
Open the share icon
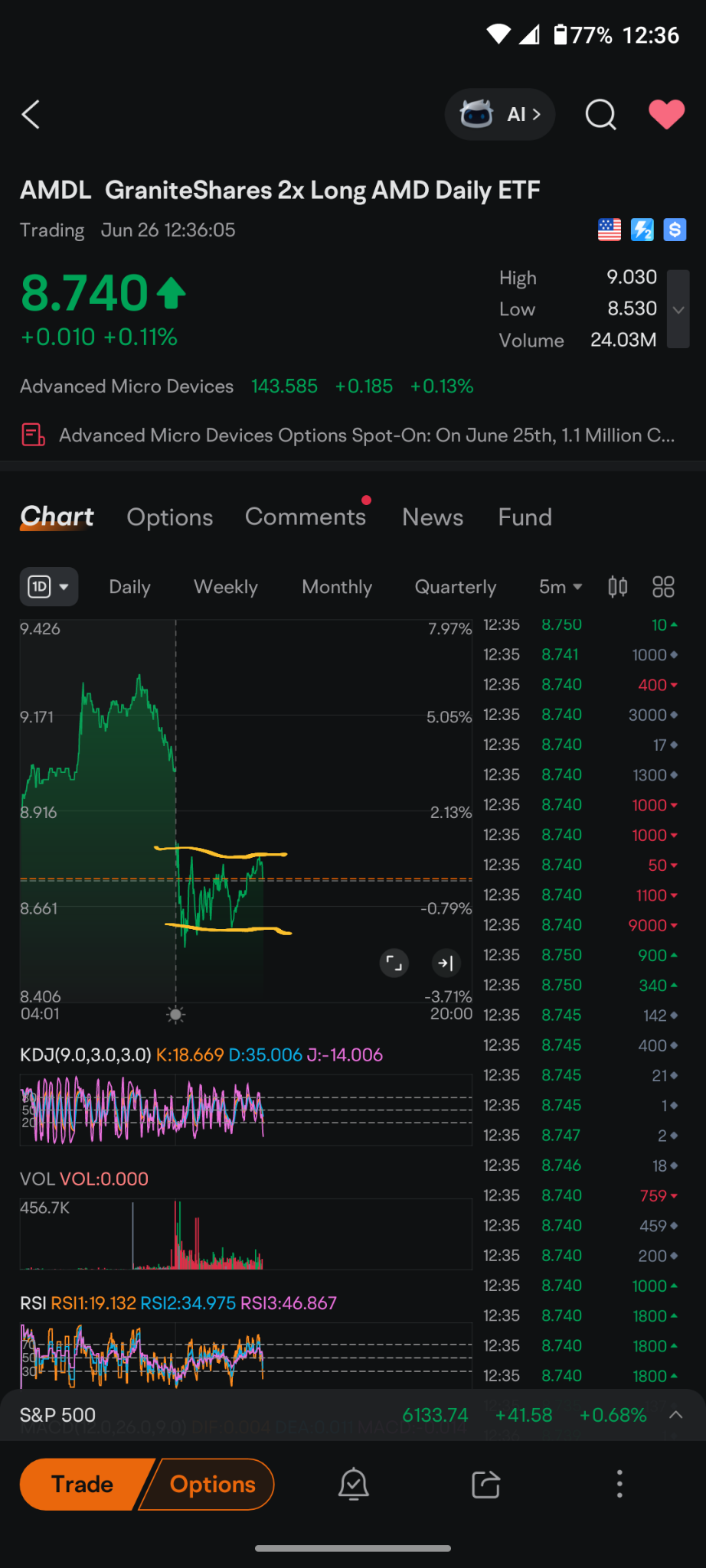coord(486,1485)
